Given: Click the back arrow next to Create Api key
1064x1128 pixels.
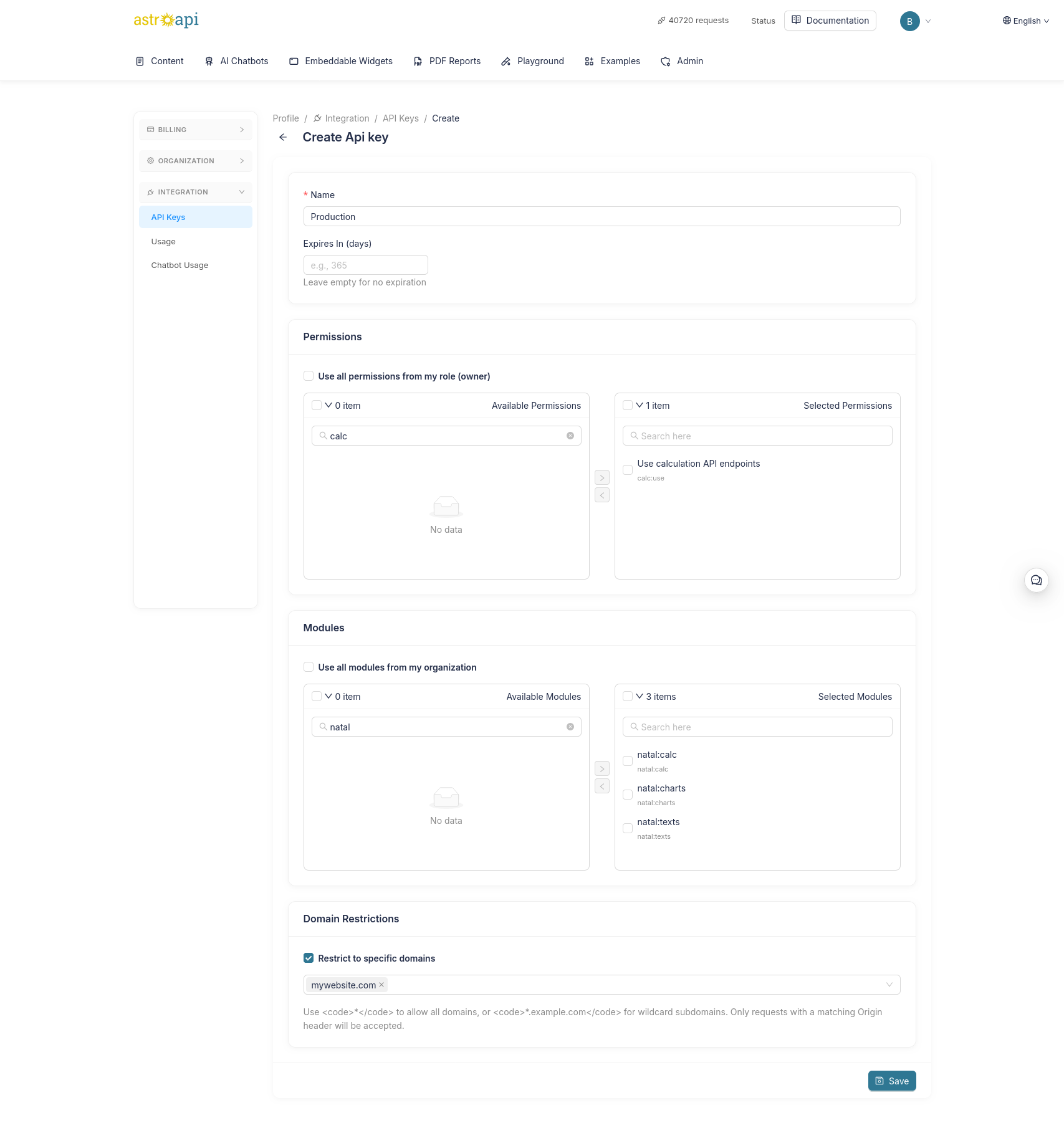Looking at the screenshot, I should (x=283, y=137).
